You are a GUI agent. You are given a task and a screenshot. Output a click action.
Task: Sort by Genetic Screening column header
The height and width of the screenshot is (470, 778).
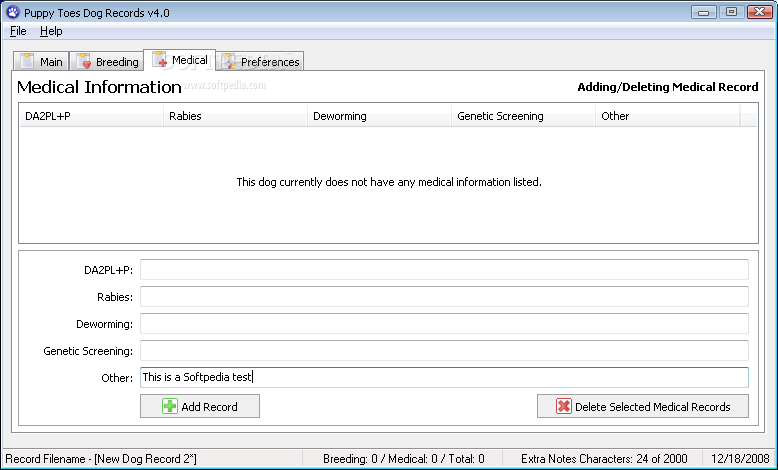[x=523, y=116]
